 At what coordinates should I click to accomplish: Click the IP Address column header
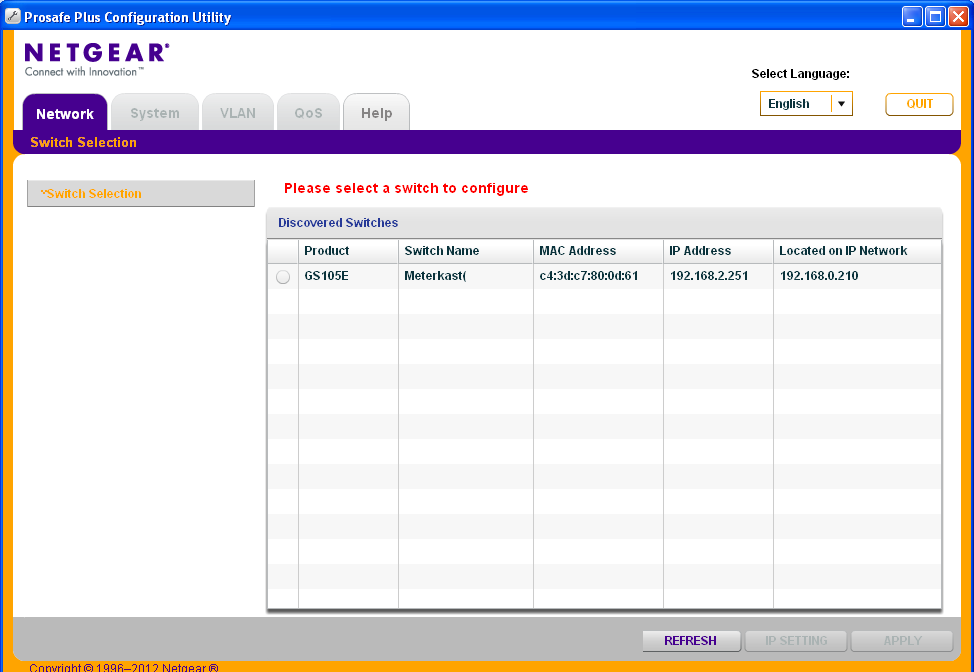coord(718,251)
